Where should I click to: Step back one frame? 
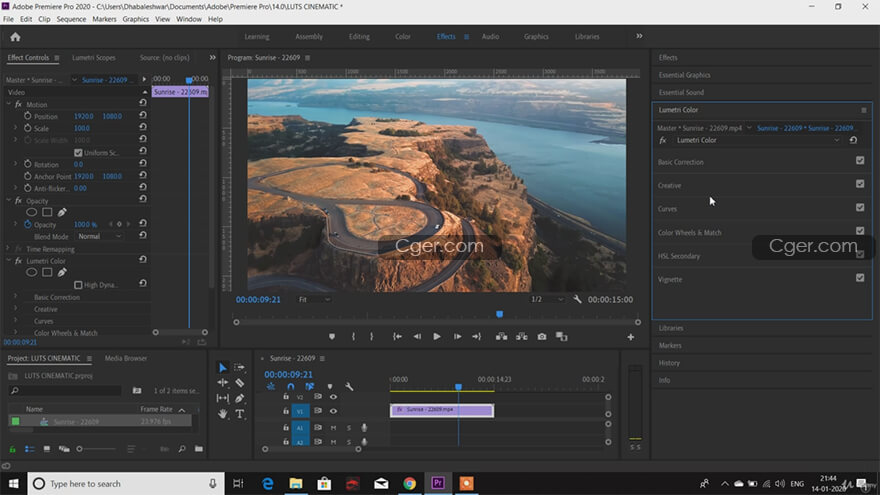(417, 337)
